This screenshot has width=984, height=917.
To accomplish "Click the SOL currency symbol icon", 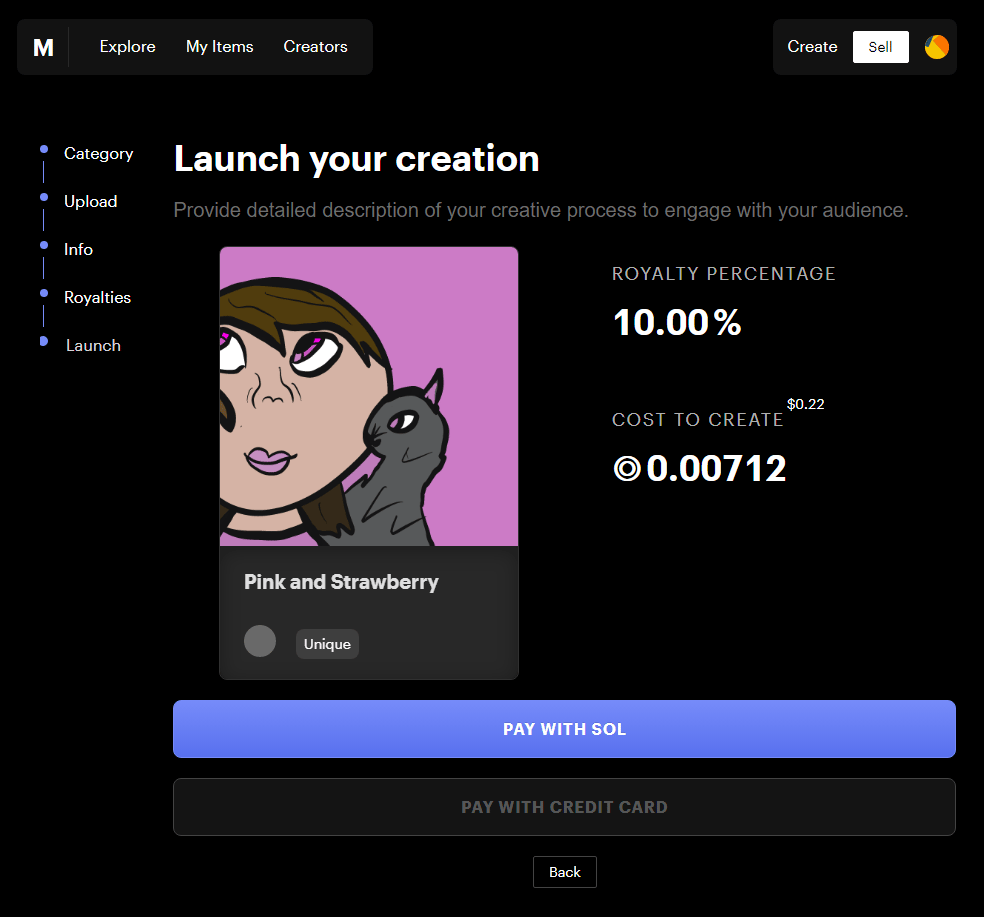I will tap(627, 468).
